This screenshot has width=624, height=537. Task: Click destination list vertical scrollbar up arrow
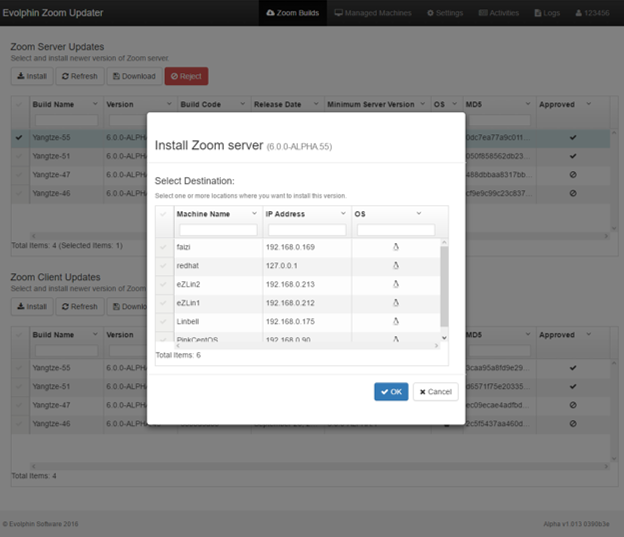tap(445, 242)
